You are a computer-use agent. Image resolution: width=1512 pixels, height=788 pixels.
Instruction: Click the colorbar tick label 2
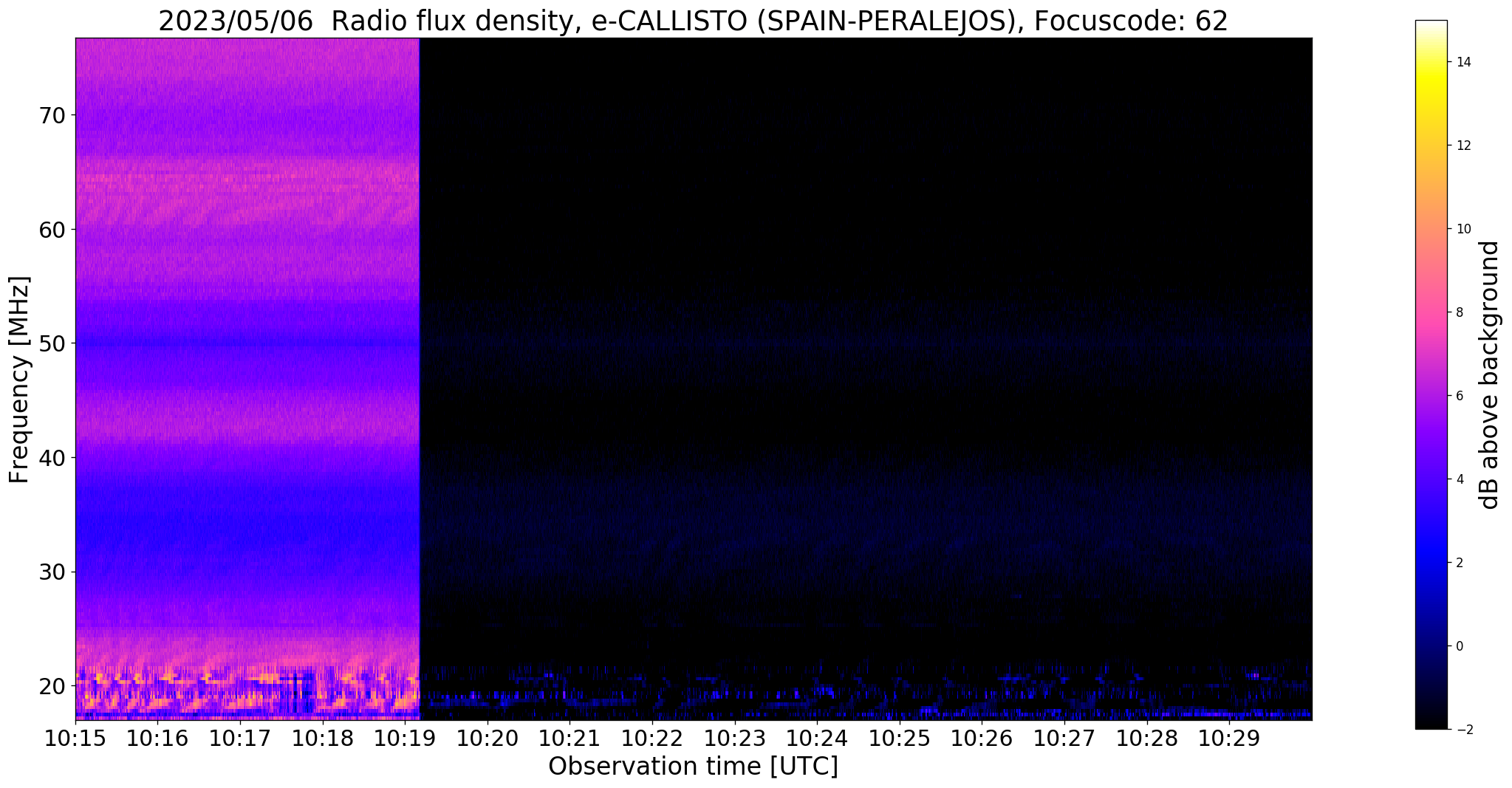coord(1458,563)
